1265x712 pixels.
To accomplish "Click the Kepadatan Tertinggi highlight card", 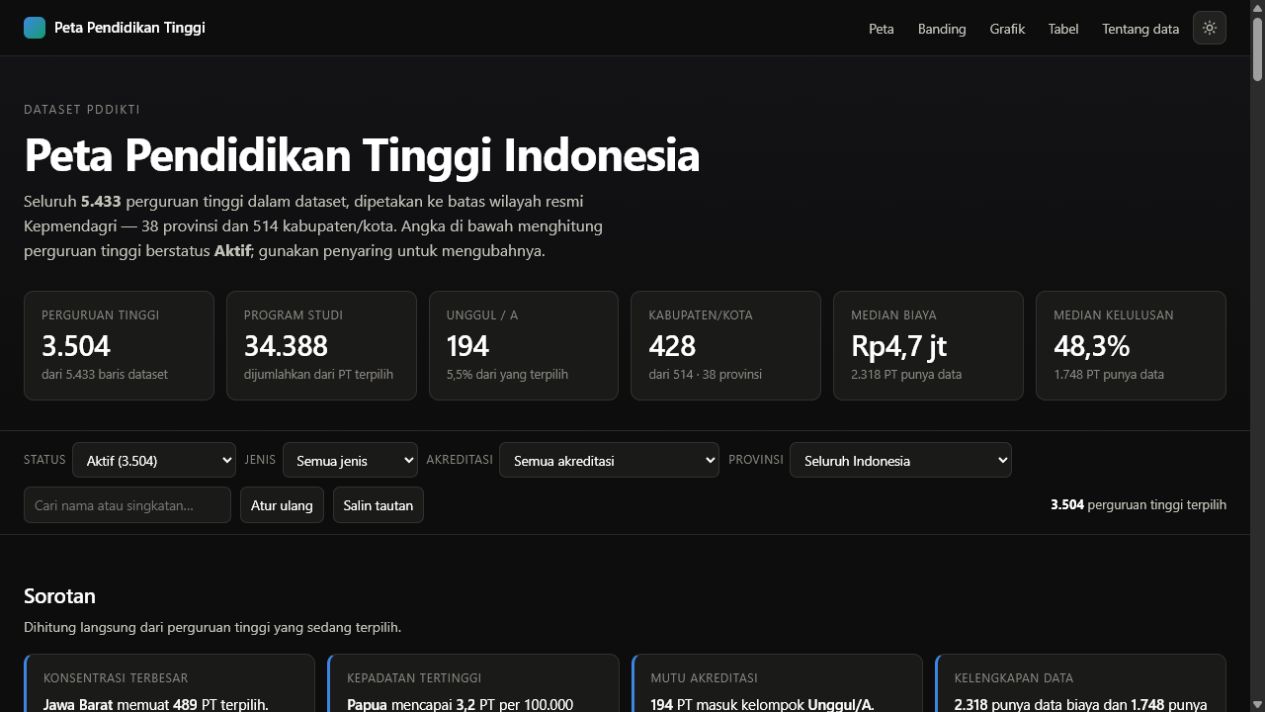I will pos(473,683).
